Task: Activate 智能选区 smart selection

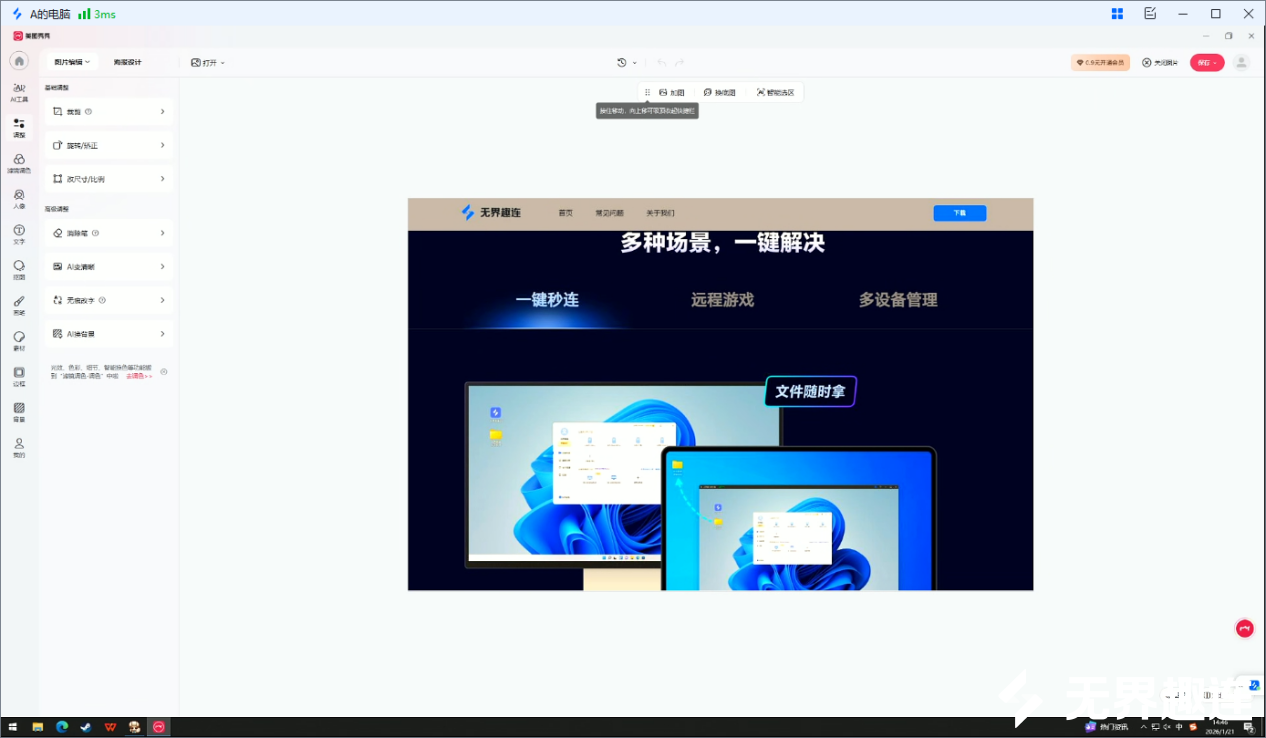Action: click(x=775, y=91)
